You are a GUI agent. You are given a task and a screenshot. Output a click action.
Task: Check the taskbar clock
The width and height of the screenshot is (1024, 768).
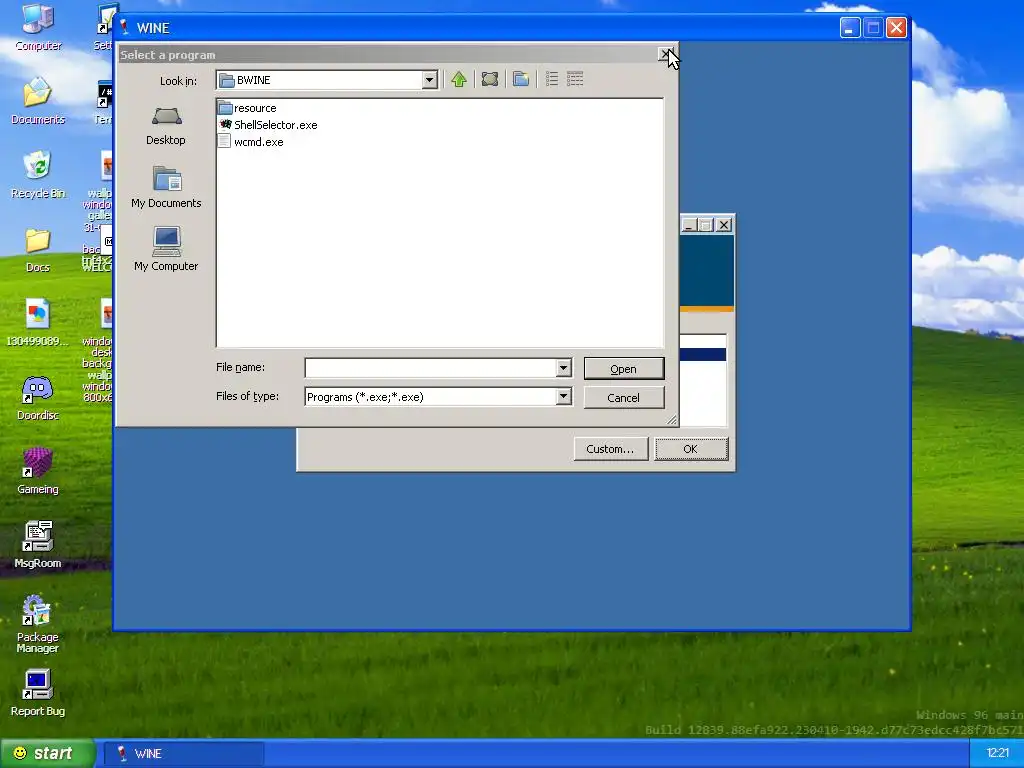point(998,753)
